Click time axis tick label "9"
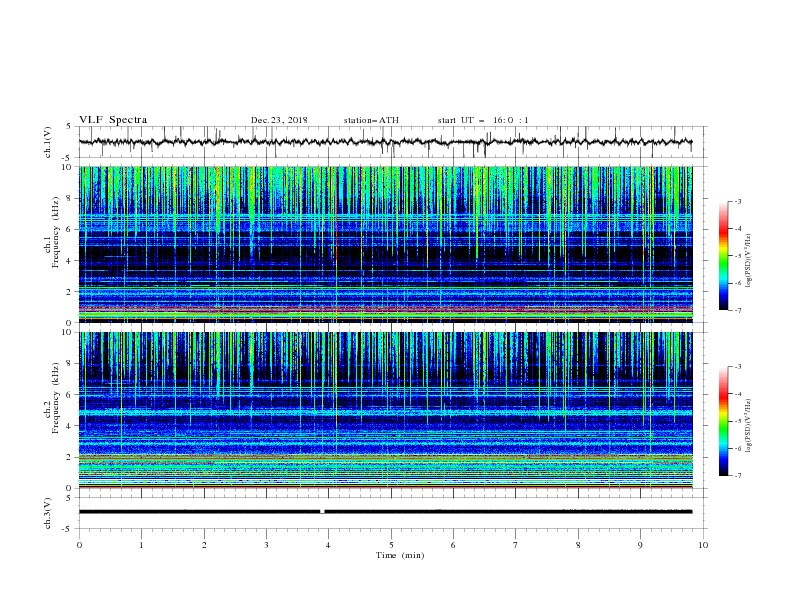792x612 pixels. (640, 545)
